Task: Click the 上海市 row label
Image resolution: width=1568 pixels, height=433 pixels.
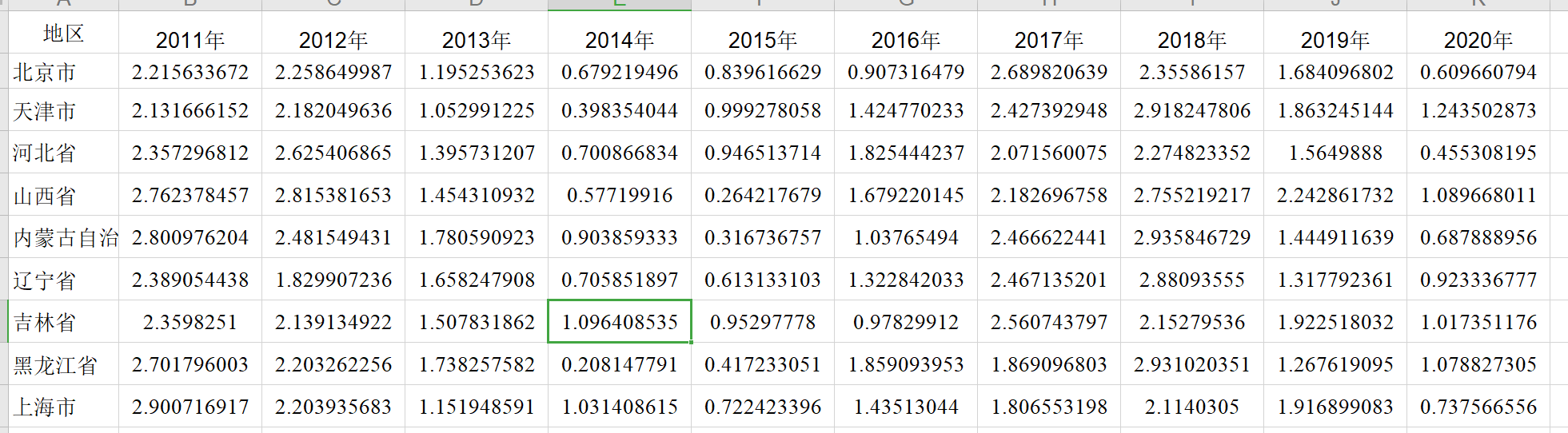Action: [63, 407]
